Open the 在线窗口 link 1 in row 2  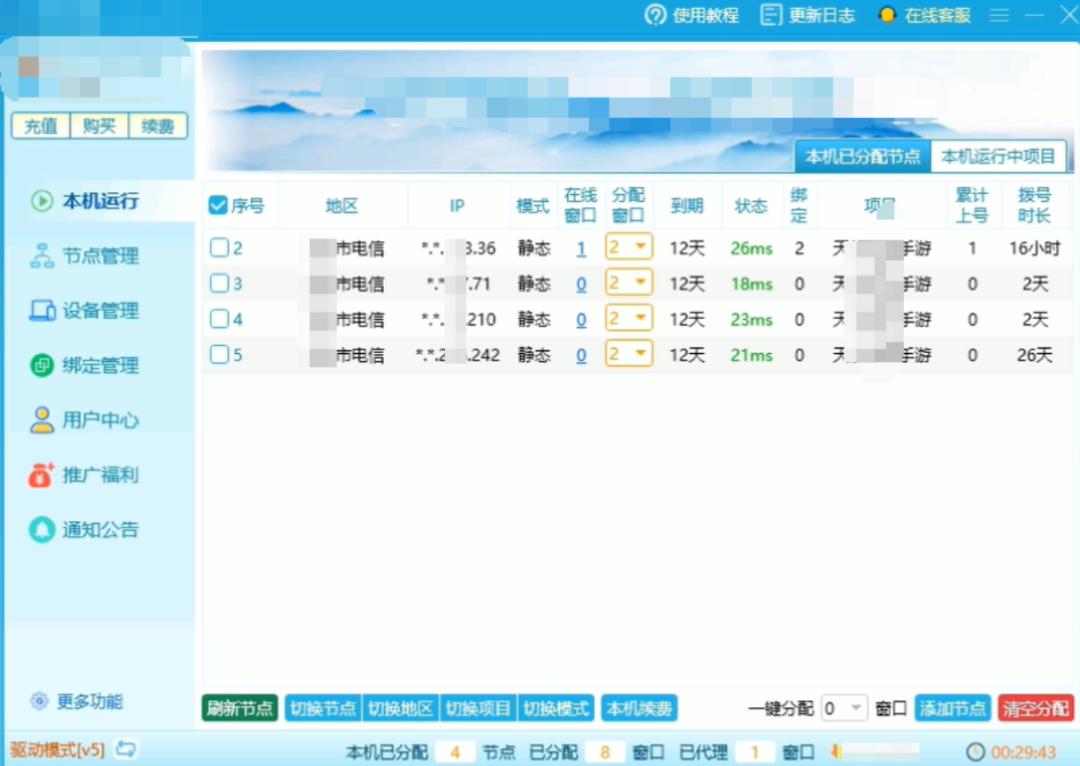click(x=581, y=248)
